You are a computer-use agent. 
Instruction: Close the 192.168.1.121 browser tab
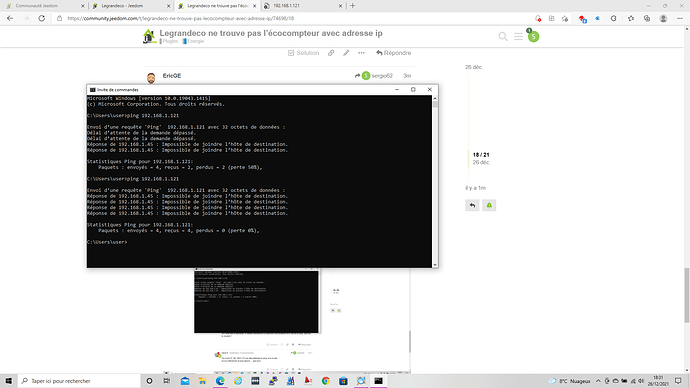(x=340, y=6)
